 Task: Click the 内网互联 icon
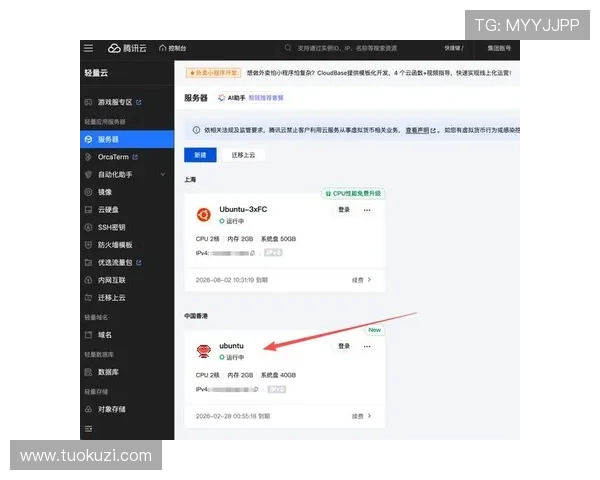click(88, 280)
